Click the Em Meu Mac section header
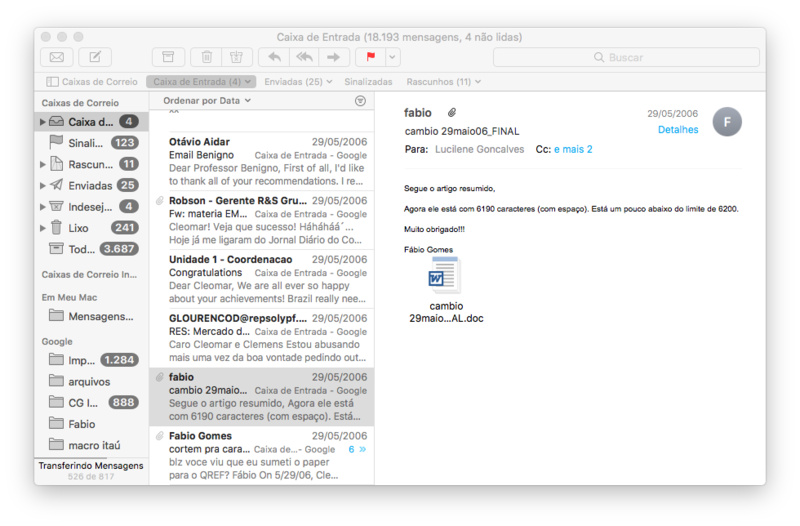 (69, 297)
